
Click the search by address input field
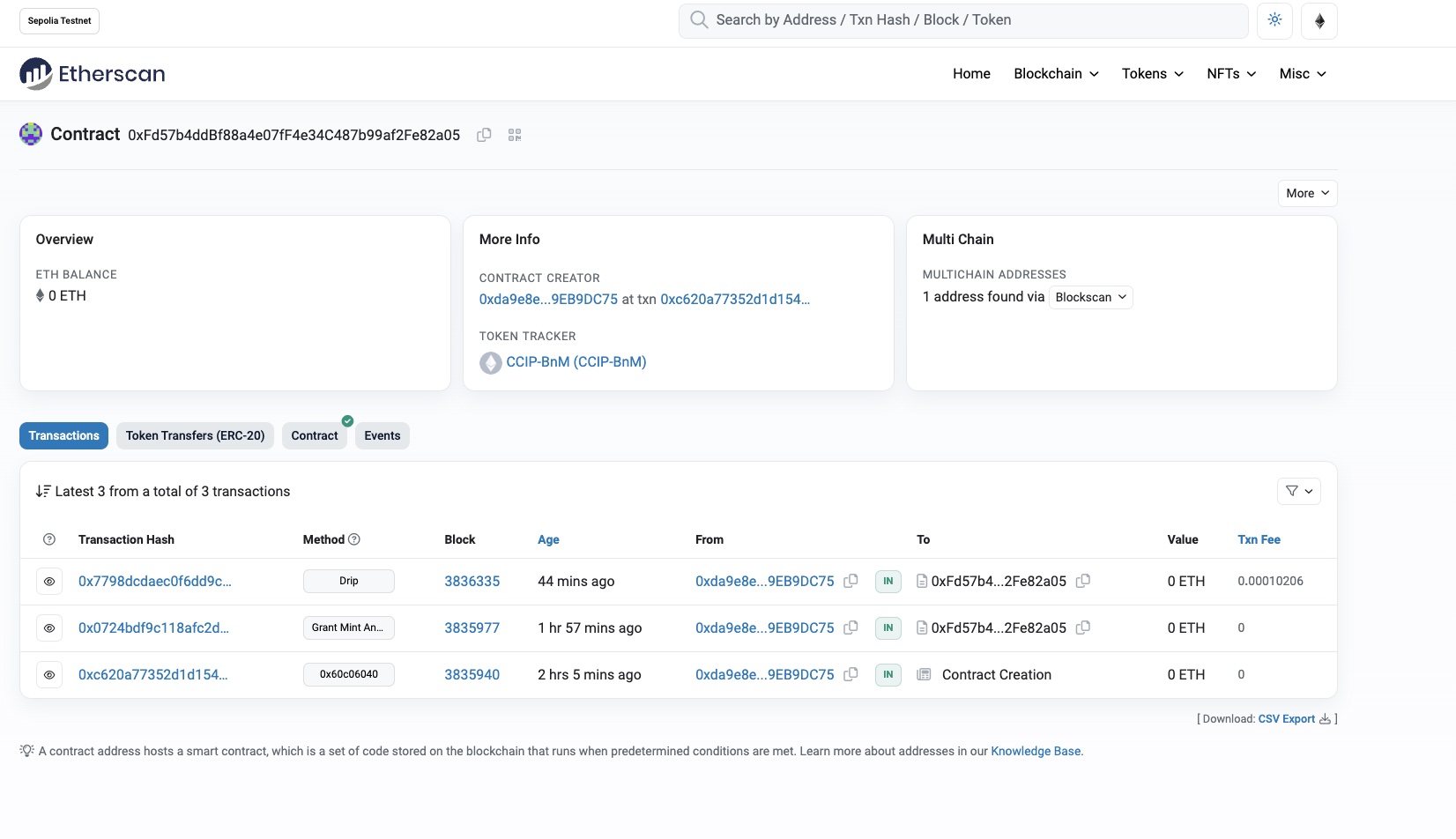pos(962,19)
